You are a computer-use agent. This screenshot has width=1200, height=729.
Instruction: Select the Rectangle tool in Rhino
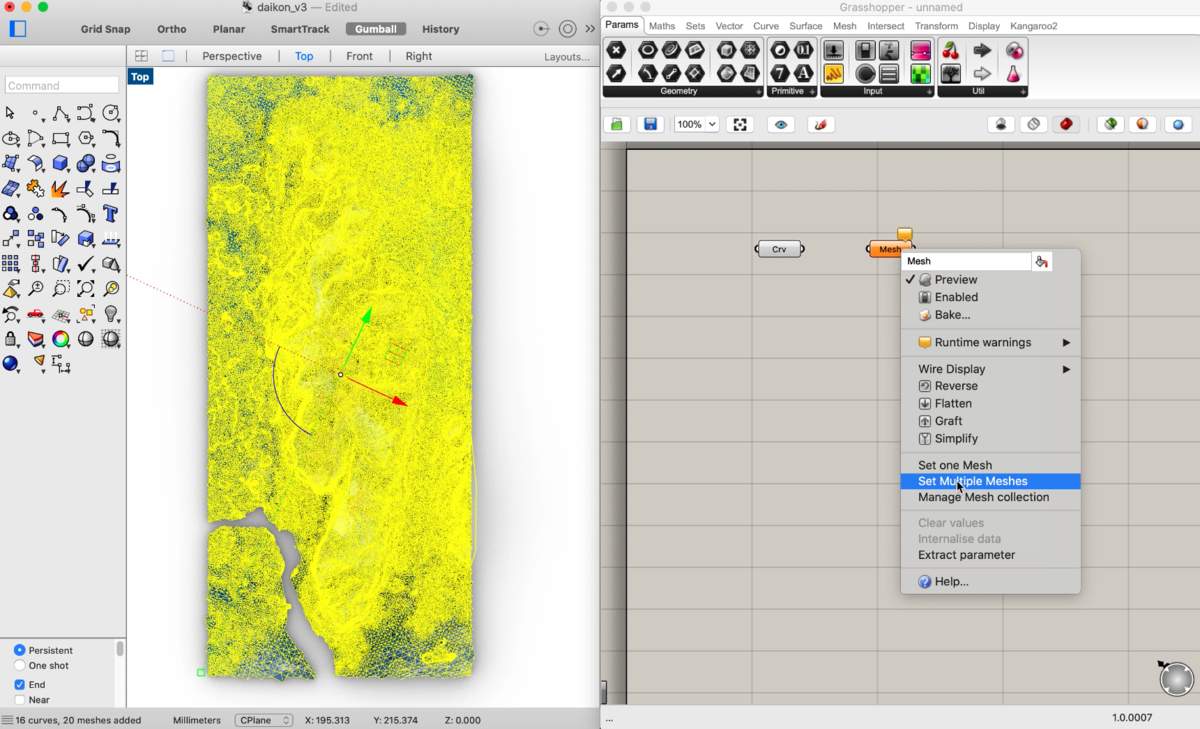60,138
